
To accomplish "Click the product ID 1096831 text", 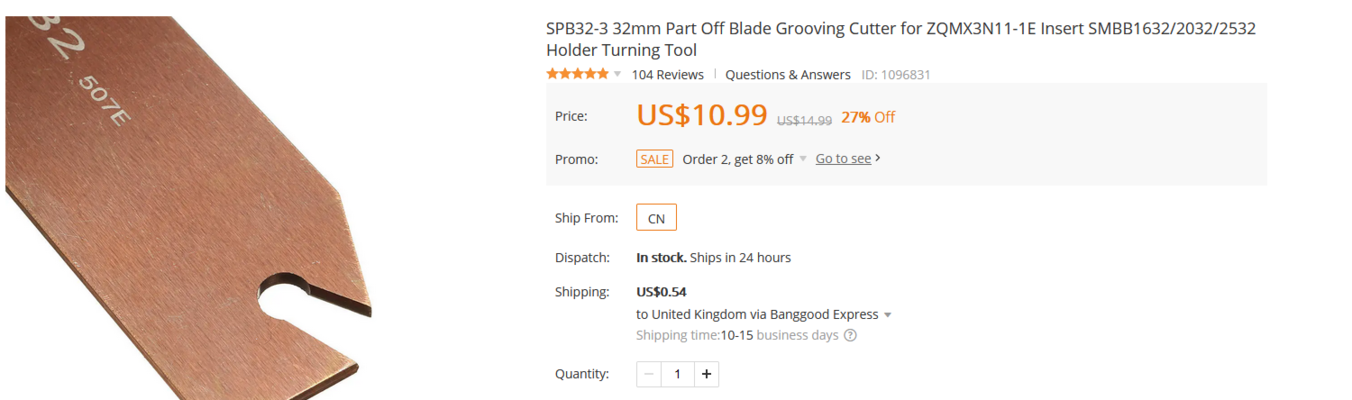I will [x=896, y=75].
